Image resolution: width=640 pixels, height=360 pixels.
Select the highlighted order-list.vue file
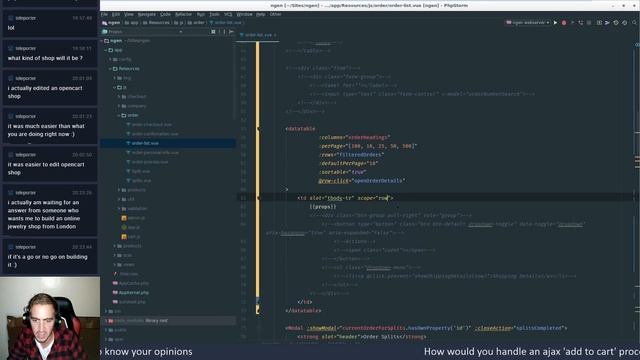[x=168, y=143]
